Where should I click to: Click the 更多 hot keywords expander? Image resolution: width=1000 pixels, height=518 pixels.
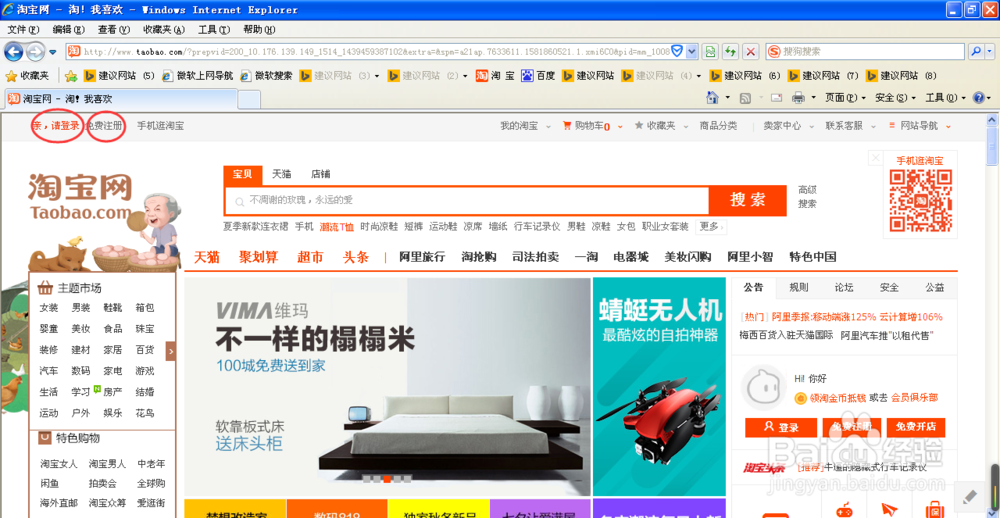click(712, 226)
